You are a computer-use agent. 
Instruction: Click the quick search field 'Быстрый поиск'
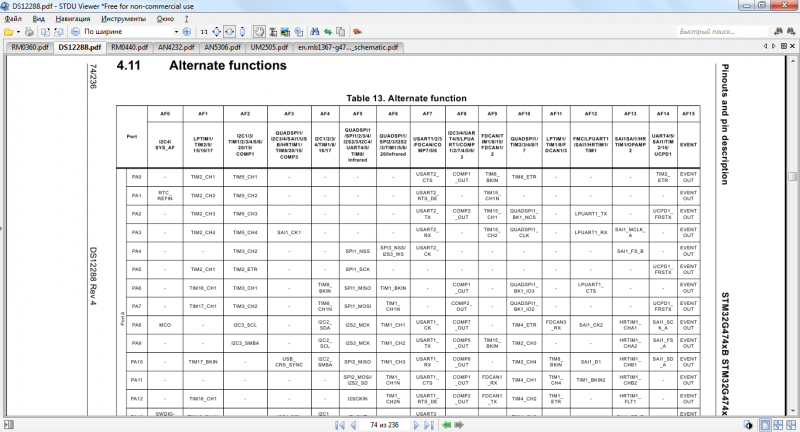pos(721,32)
